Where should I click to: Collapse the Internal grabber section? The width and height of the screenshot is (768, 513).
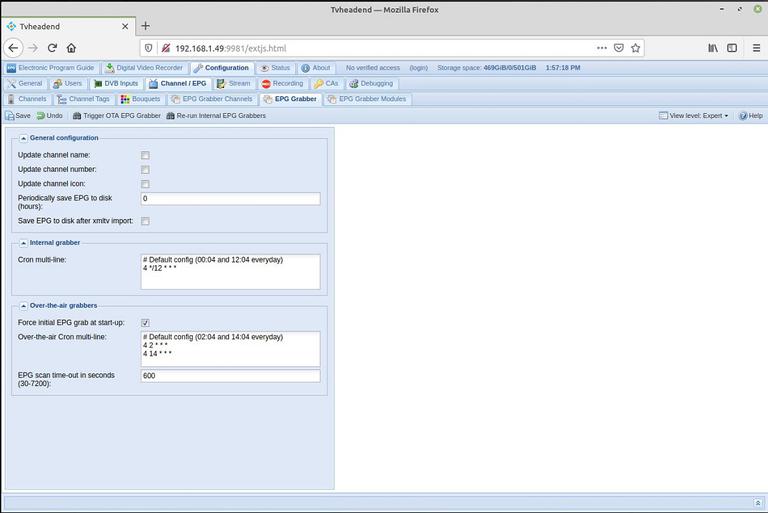click(23, 243)
